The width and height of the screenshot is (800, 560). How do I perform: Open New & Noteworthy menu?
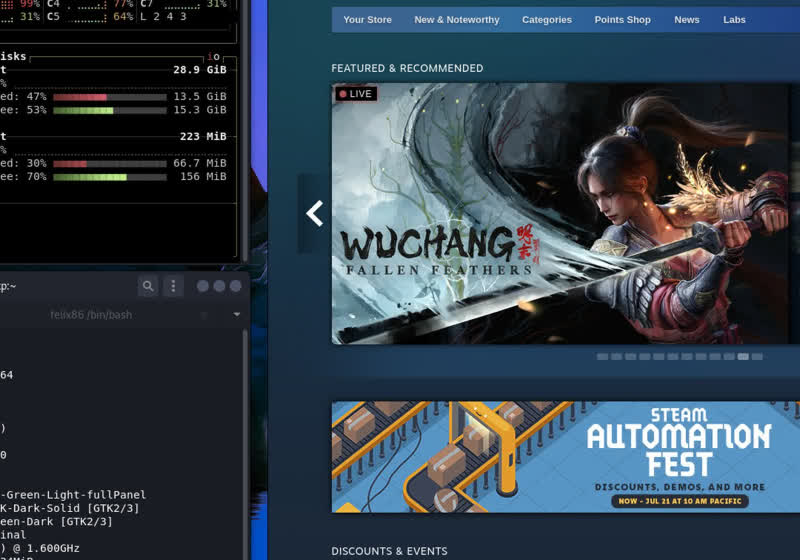(457, 20)
